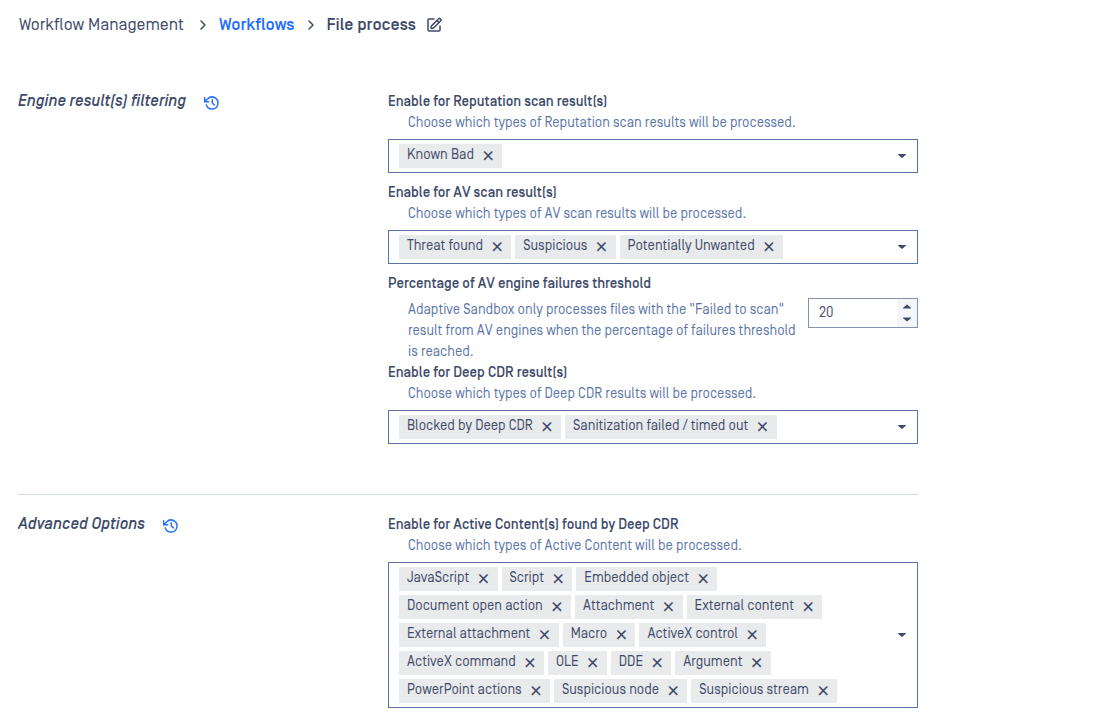1101x715 pixels.
Task: Remove the Known Bad tag
Action: coord(488,156)
